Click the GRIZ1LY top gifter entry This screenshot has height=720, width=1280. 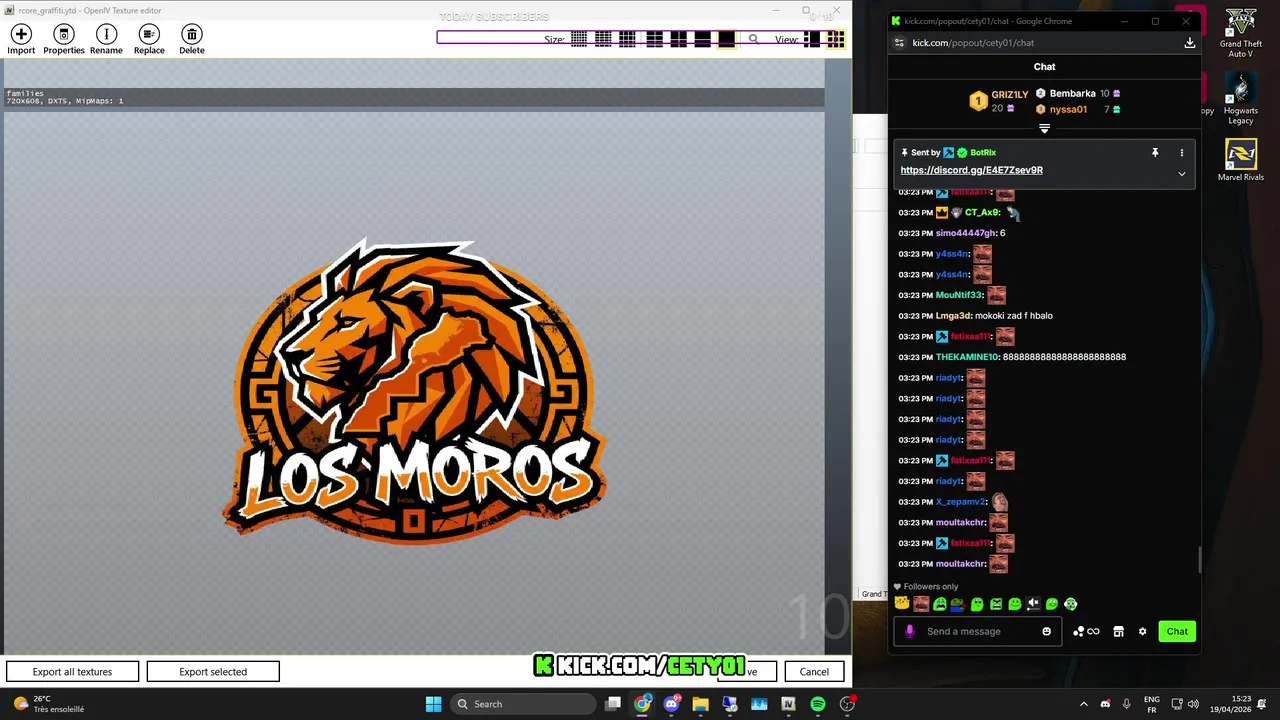pyautogui.click(x=998, y=101)
